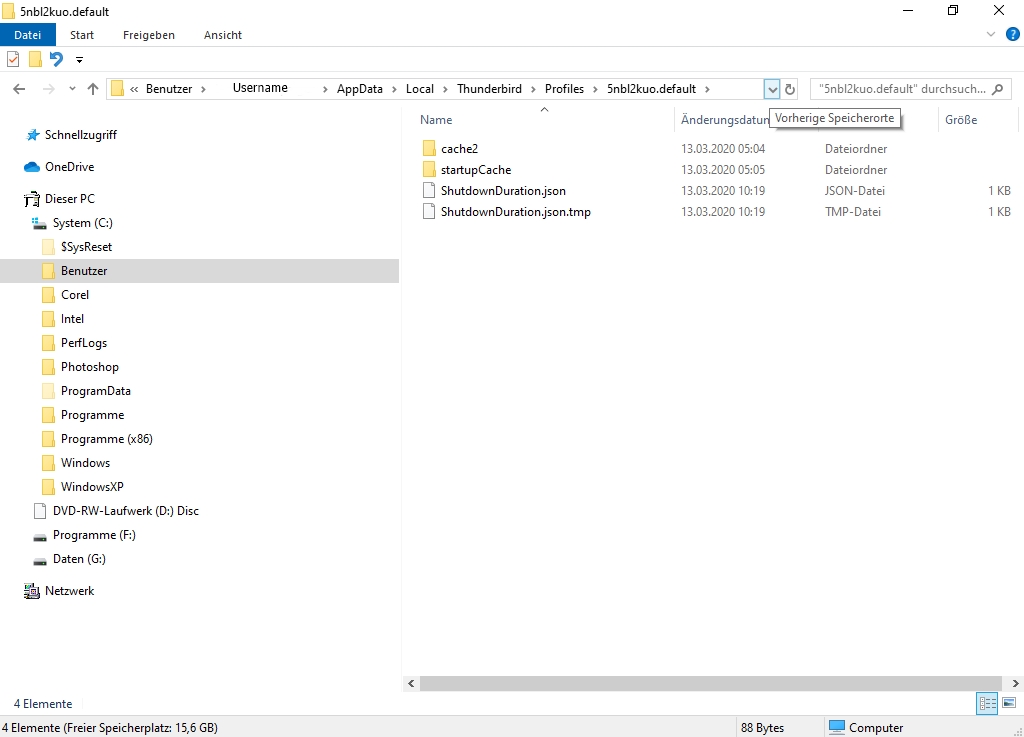
Task: Click the blue Undo arrow icon
Action: click(x=57, y=59)
